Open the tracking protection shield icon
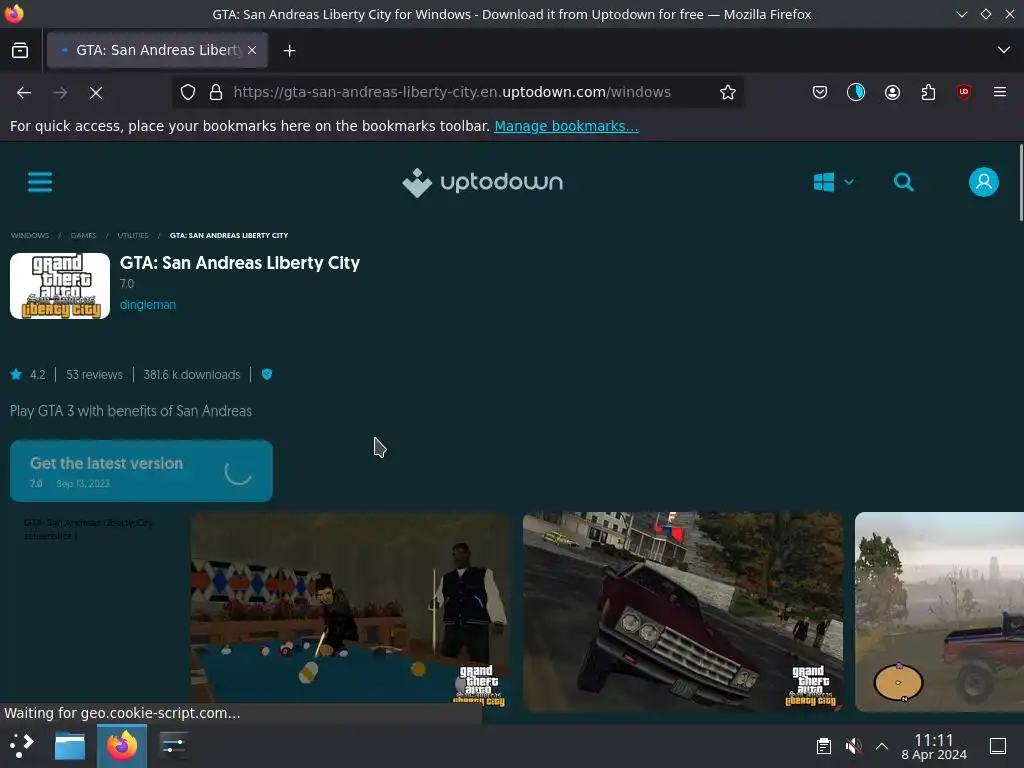Viewport: 1024px width, 768px height. [x=188, y=93]
